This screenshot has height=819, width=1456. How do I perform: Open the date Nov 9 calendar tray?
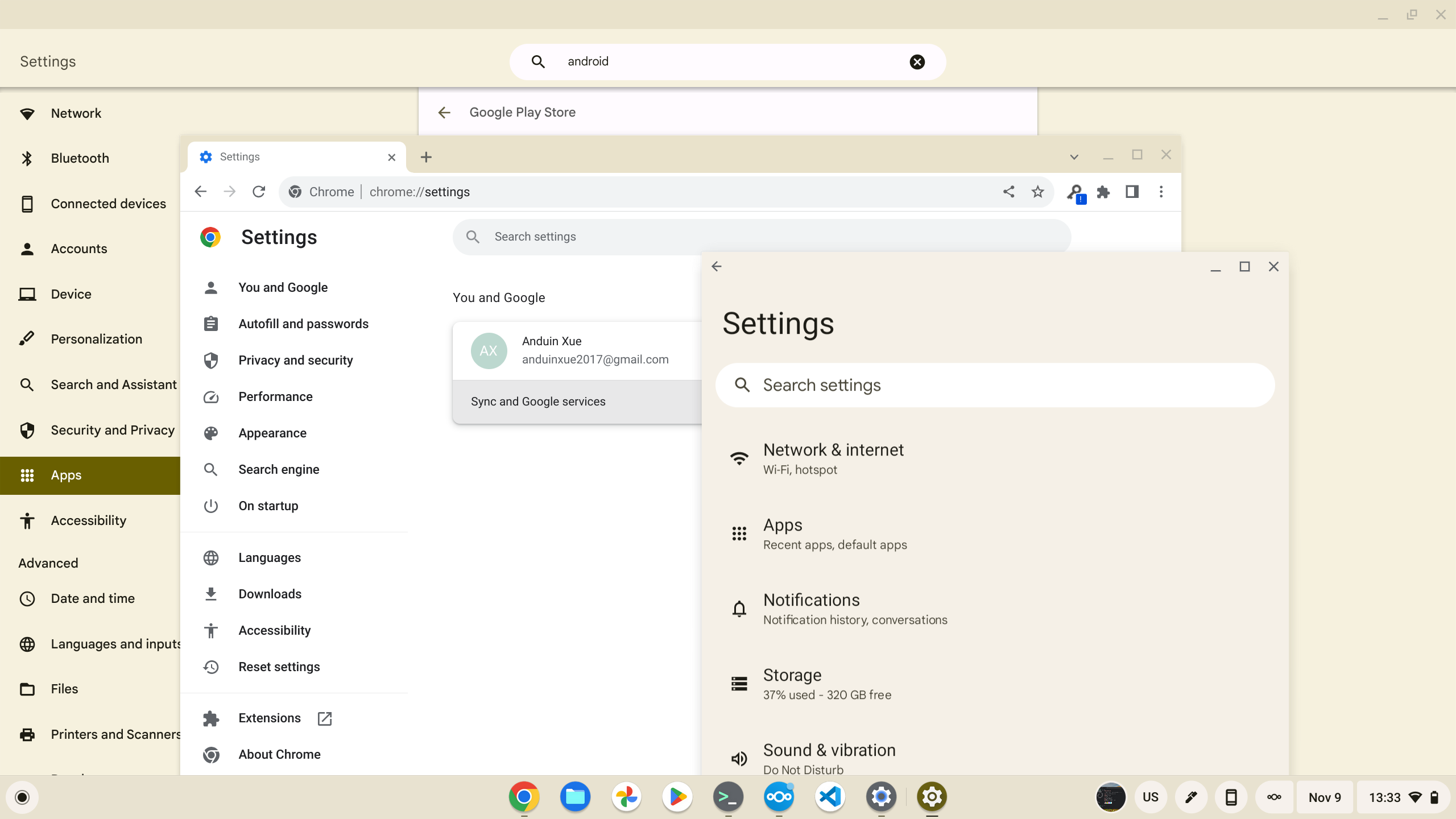point(1324,797)
